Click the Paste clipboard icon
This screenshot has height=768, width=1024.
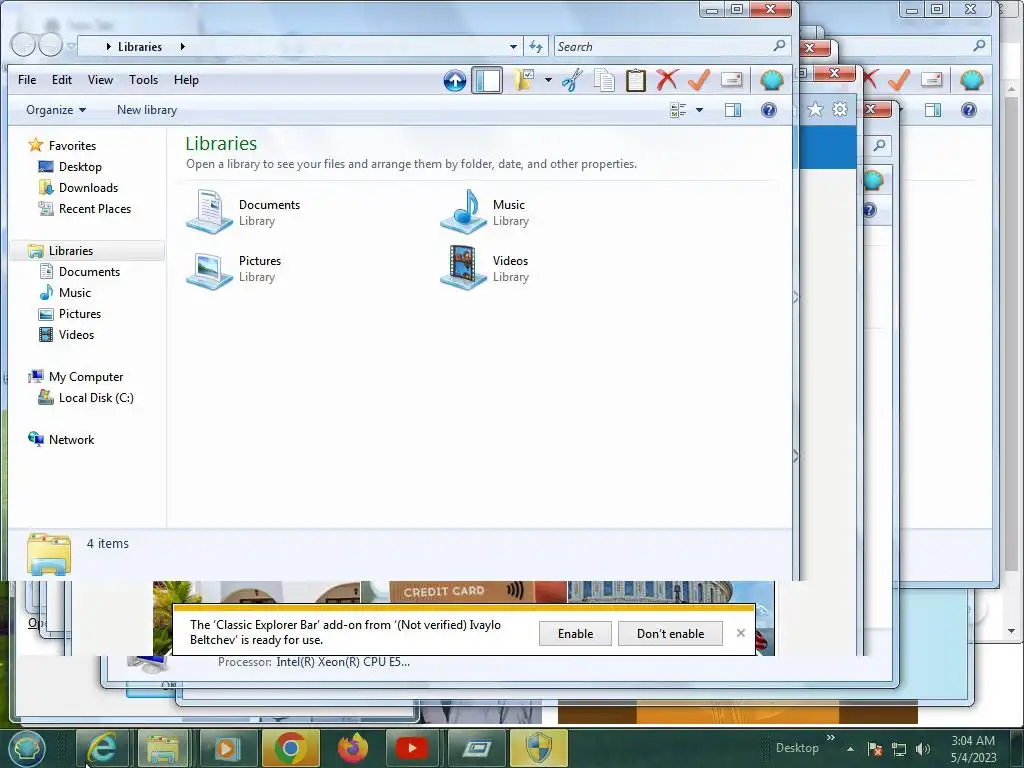(635, 80)
